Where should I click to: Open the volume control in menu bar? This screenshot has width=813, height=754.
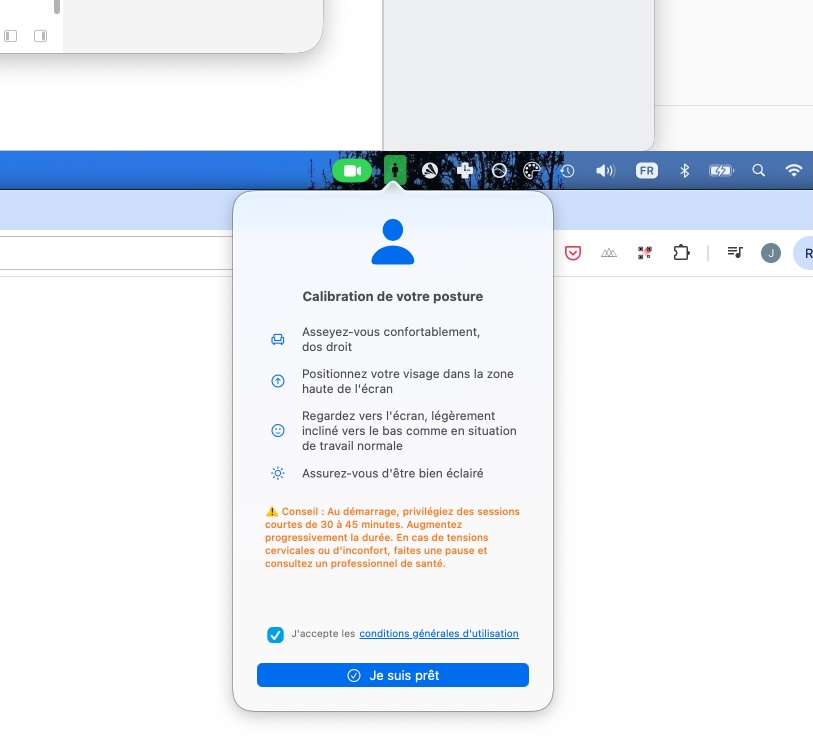click(605, 171)
